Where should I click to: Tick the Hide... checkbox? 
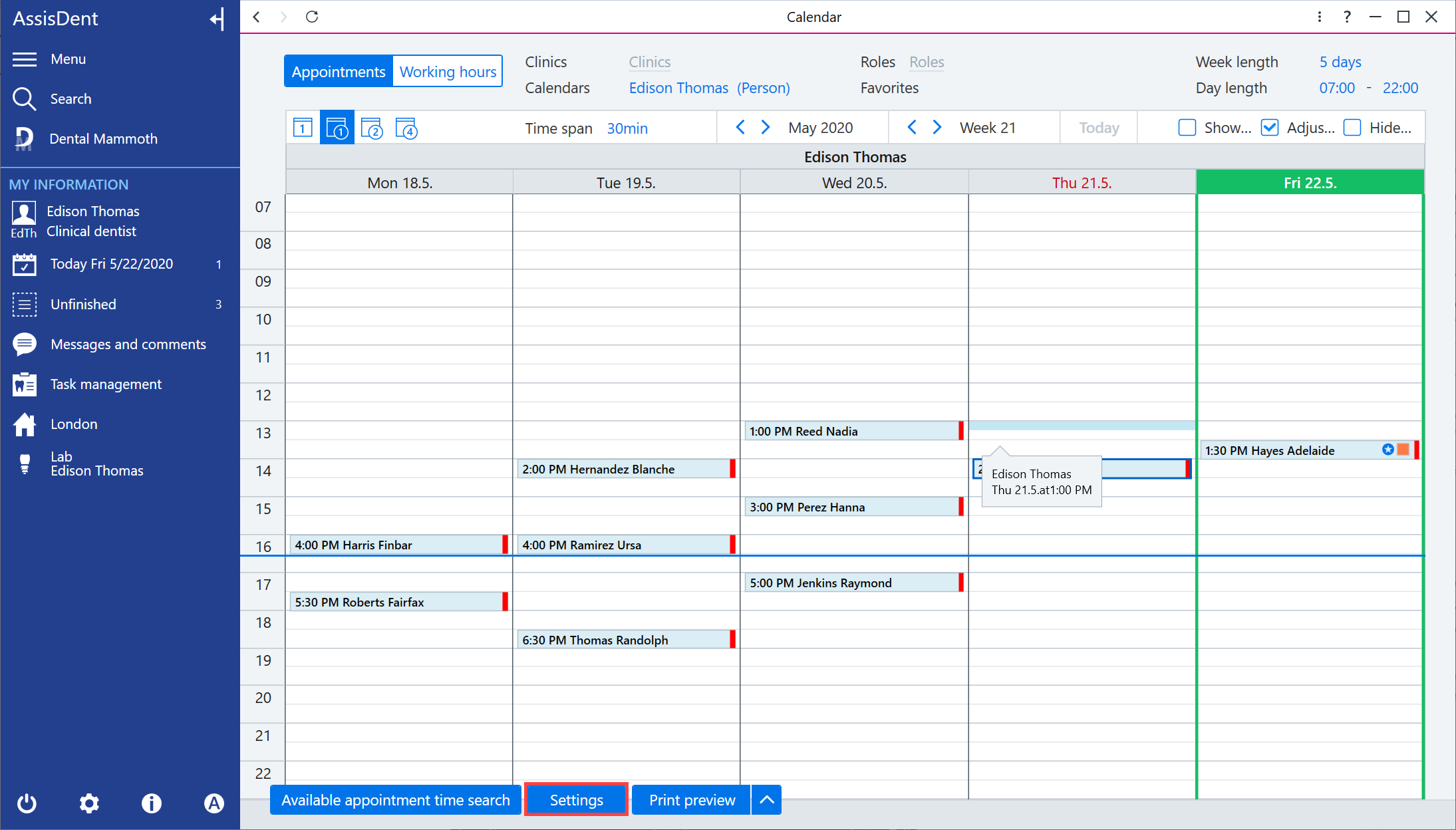(x=1352, y=128)
